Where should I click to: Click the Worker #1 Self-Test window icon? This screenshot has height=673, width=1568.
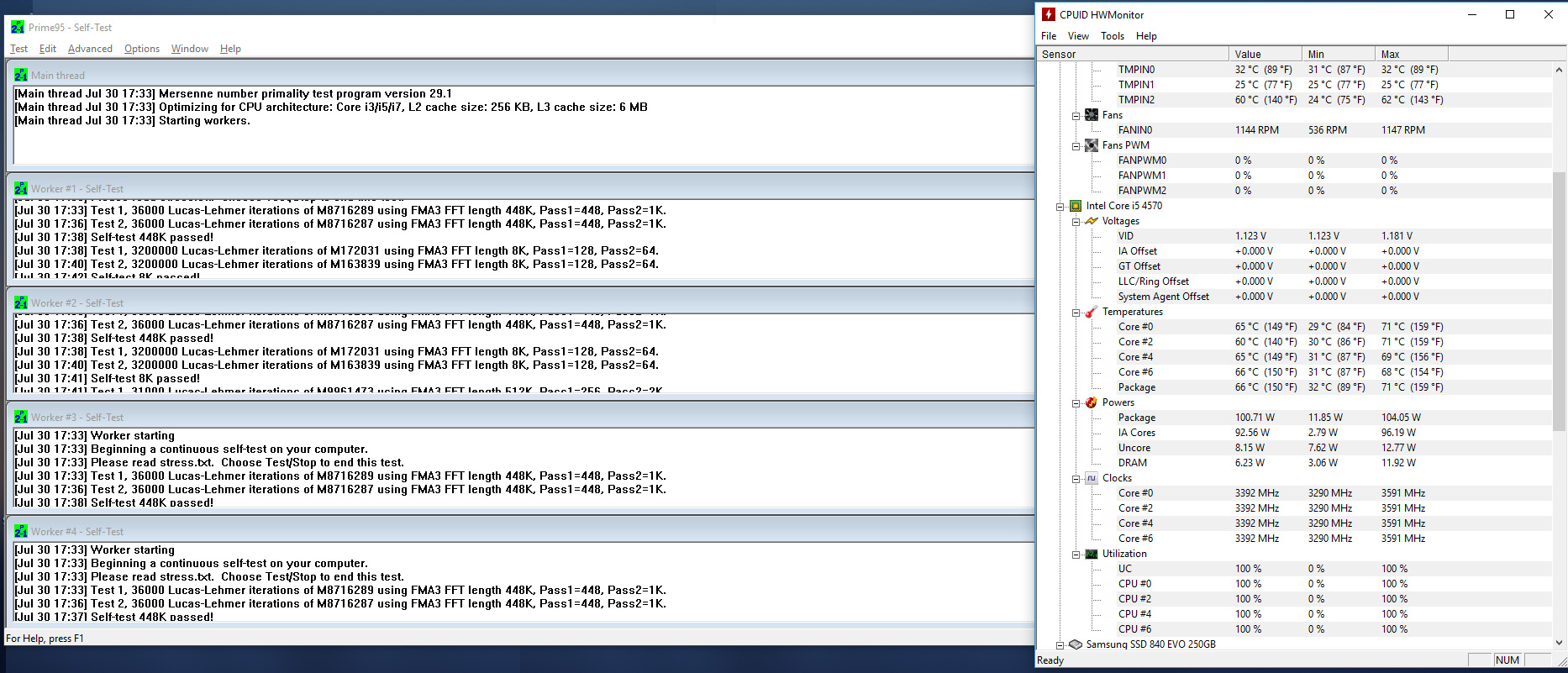pyautogui.click(x=21, y=189)
